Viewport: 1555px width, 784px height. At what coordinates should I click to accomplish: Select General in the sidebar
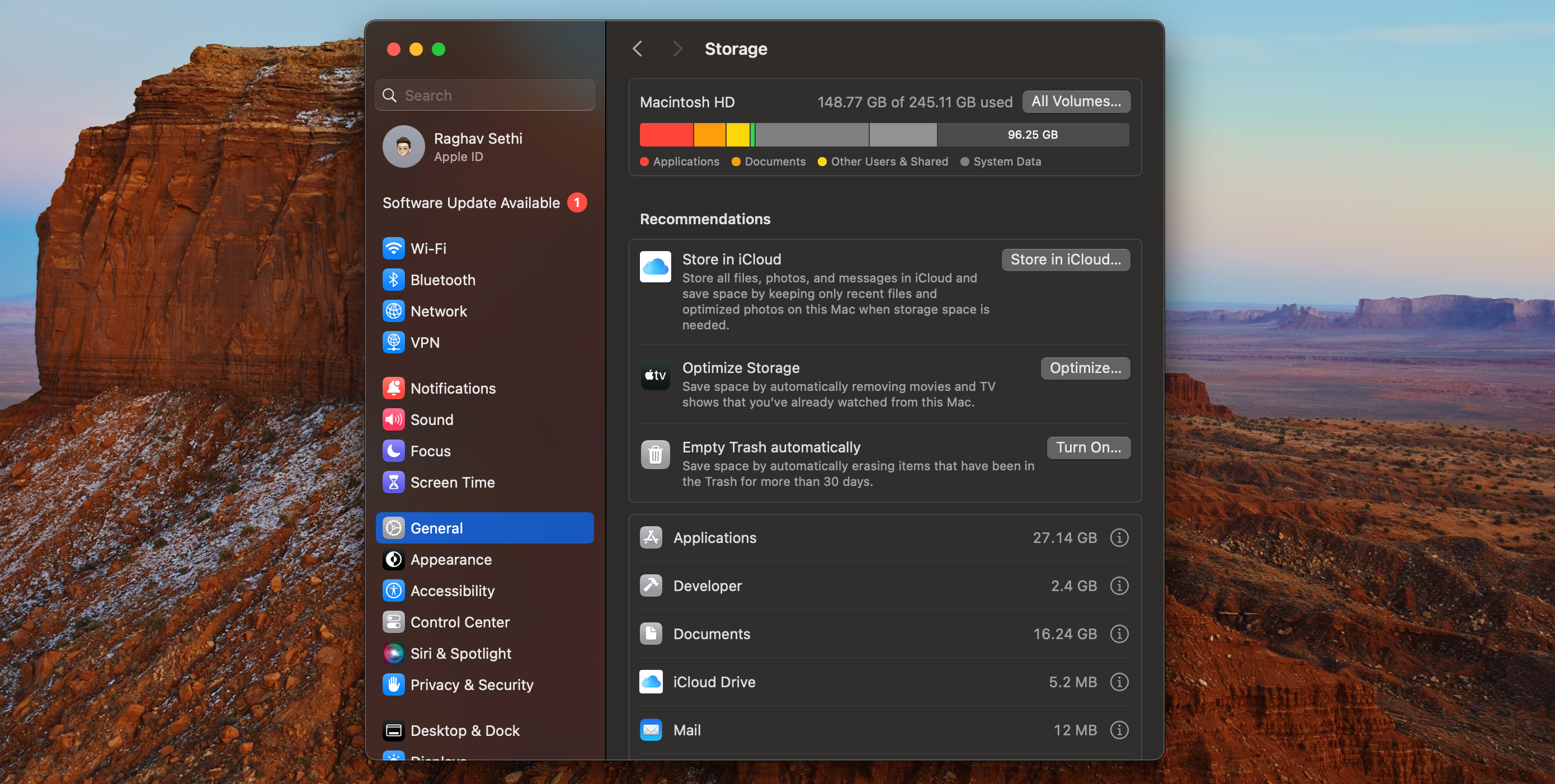click(x=436, y=527)
